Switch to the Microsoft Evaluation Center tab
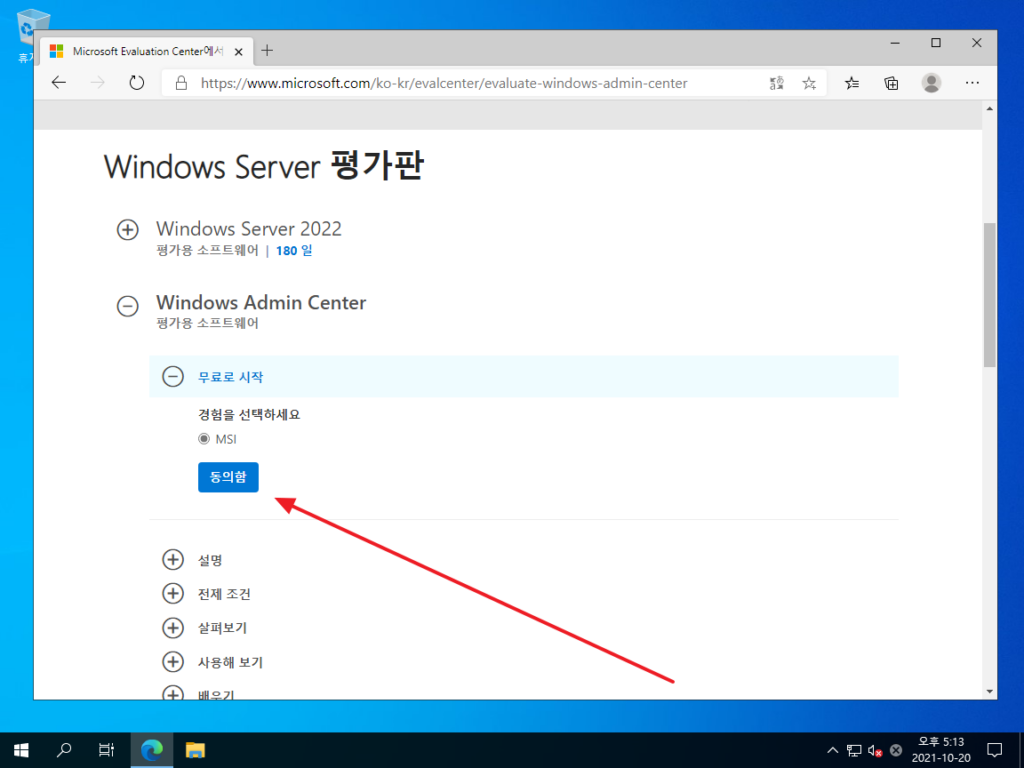Viewport: 1024px width, 768px height. (146, 51)
